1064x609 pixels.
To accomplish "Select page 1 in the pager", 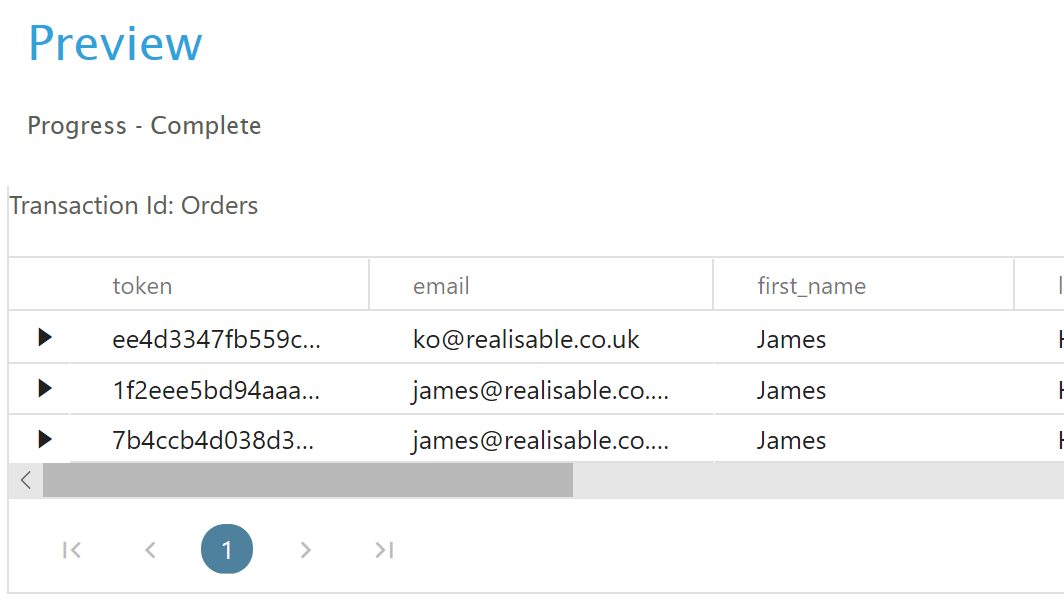I will point(227,550).
